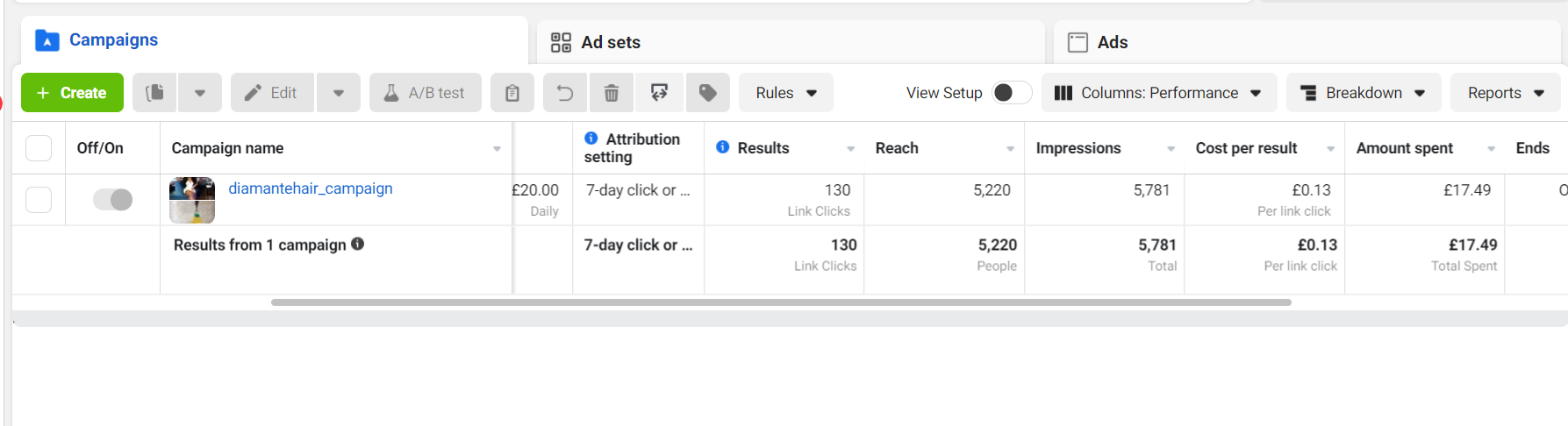Open the Rules dropdown menu
Screen dimensions: 1568x426
pos(786,93)
